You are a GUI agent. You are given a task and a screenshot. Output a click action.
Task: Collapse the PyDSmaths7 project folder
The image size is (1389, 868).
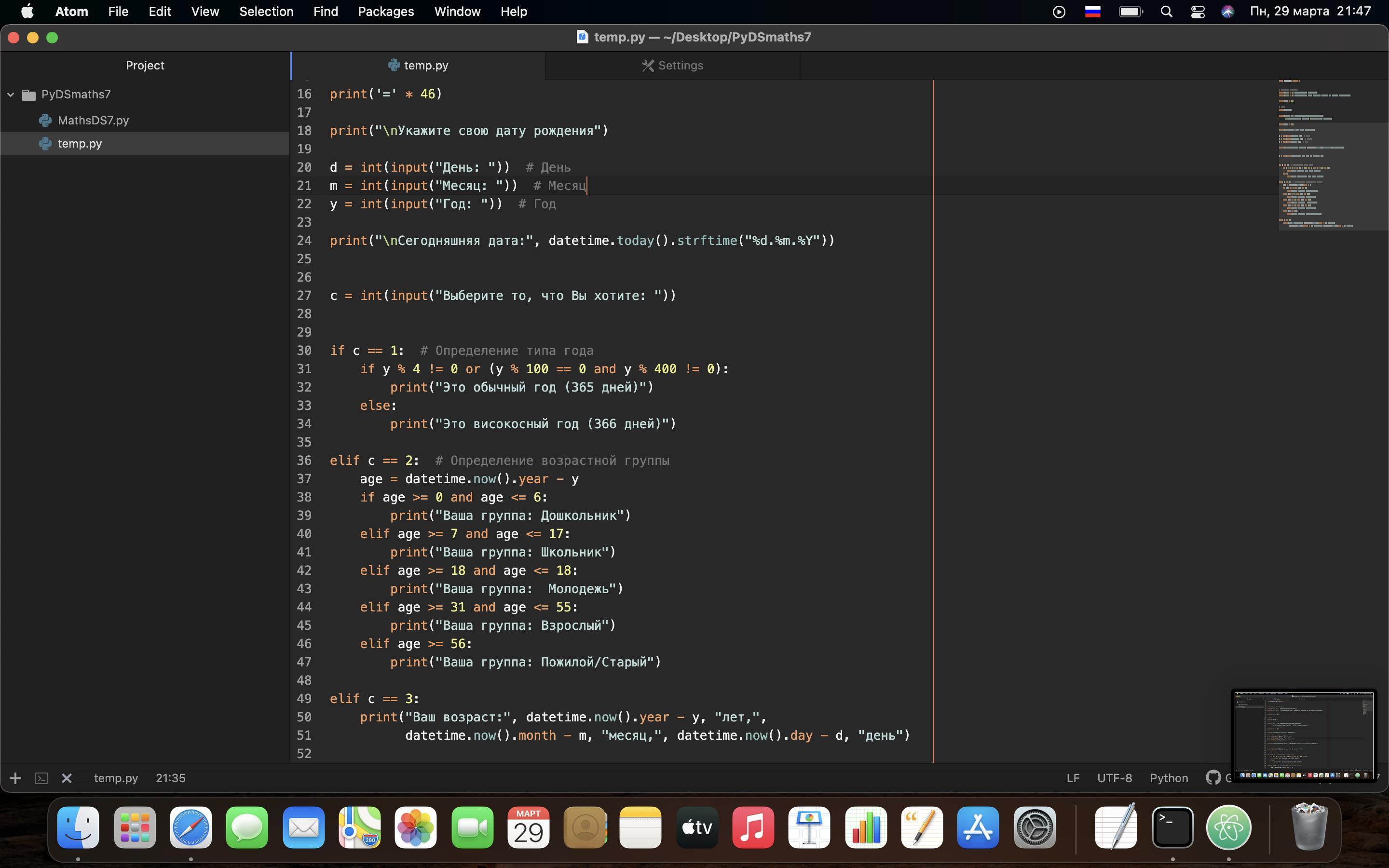[x=11, y=94]
